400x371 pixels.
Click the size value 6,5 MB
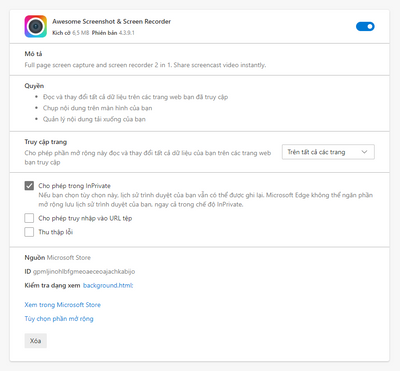point(80,33)
